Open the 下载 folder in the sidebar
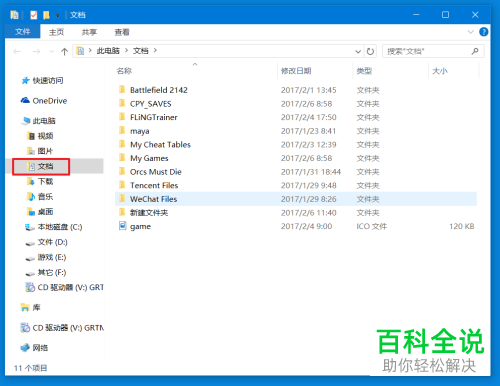Viewport: 500px width, 386px height. pos(45,181)
